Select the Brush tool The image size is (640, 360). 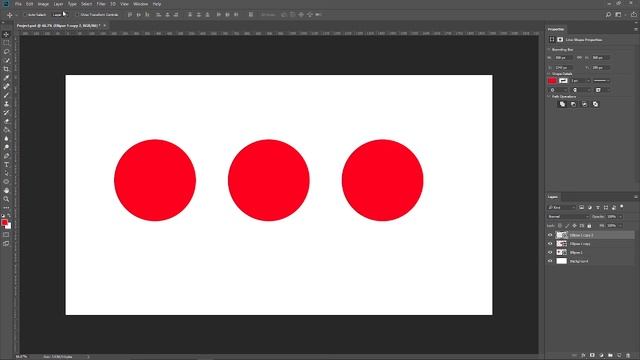coord(6,95)
